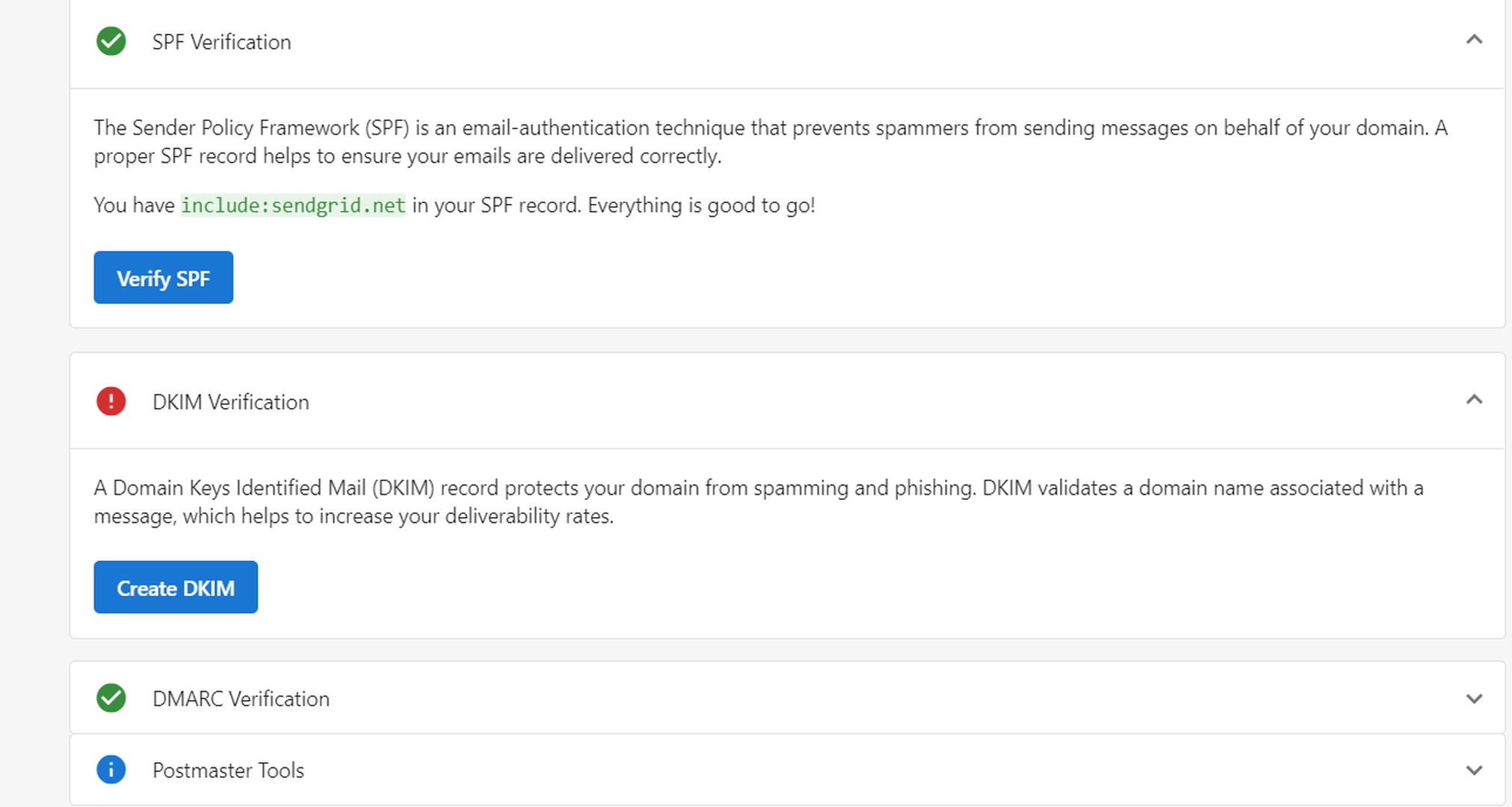Select the DKIM Verification heading
The height and width of the screenshot is (807, 1512).
tap(230, 402)
